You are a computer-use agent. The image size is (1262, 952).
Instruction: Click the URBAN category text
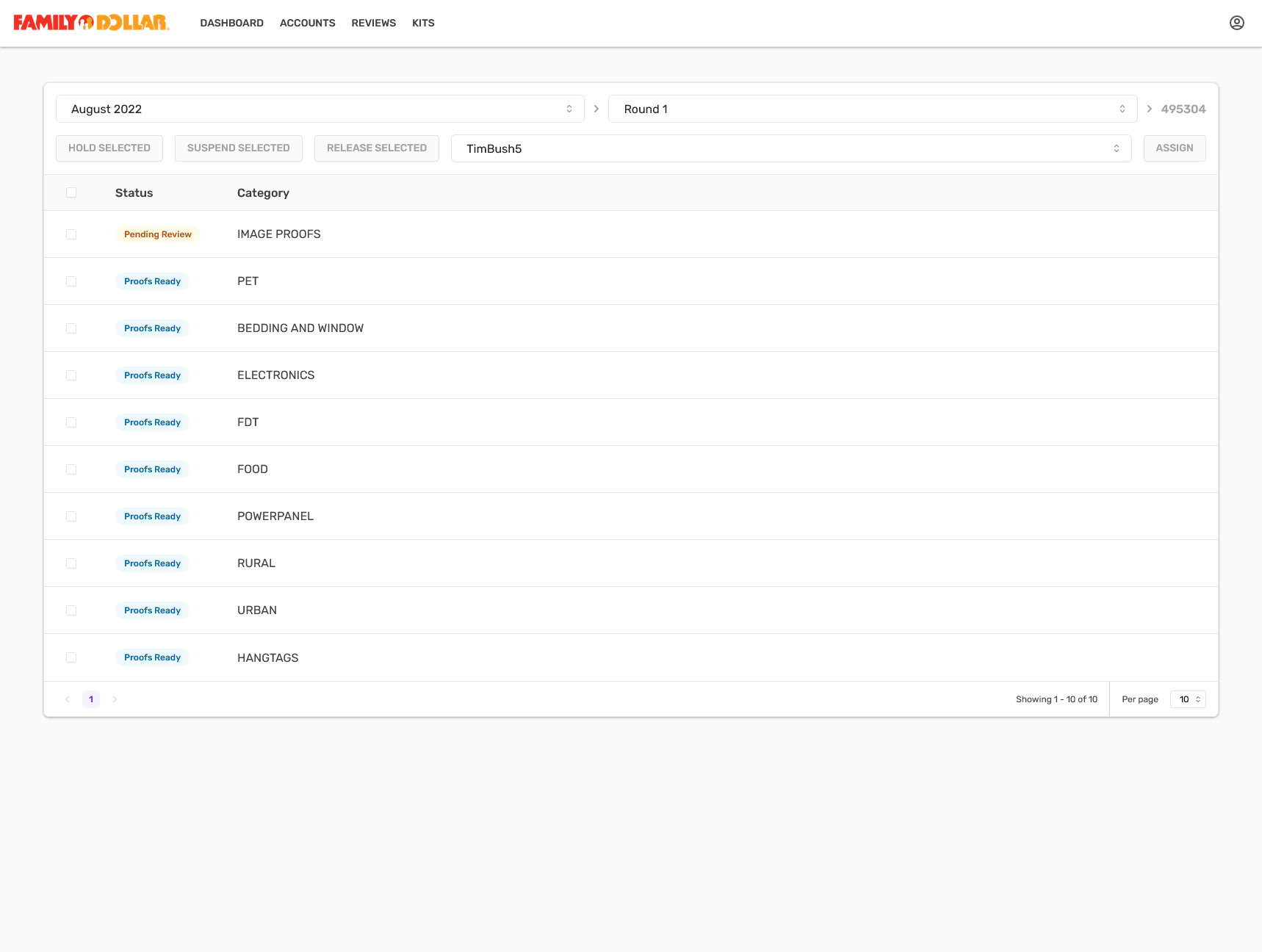click(x=257, y=610)
